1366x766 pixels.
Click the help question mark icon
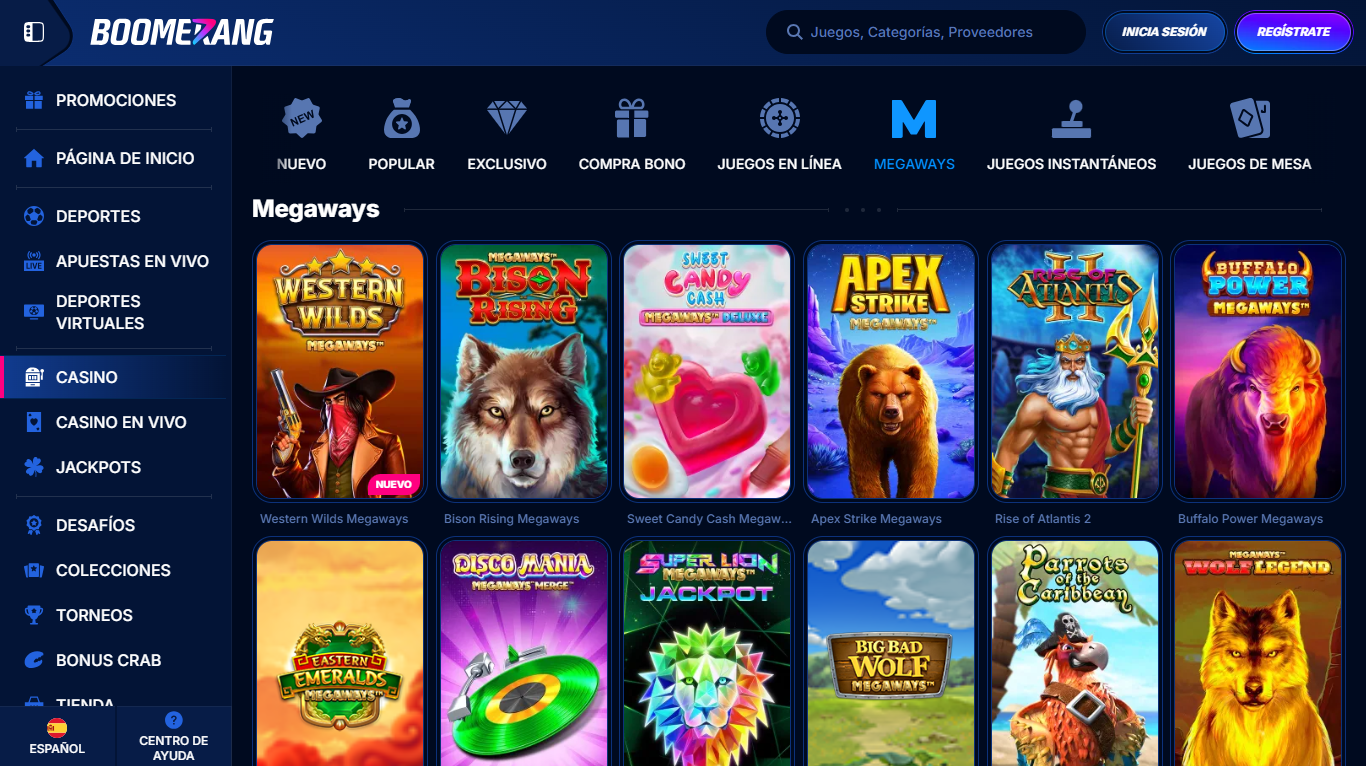pyautogui.click(x=174, y=720)
